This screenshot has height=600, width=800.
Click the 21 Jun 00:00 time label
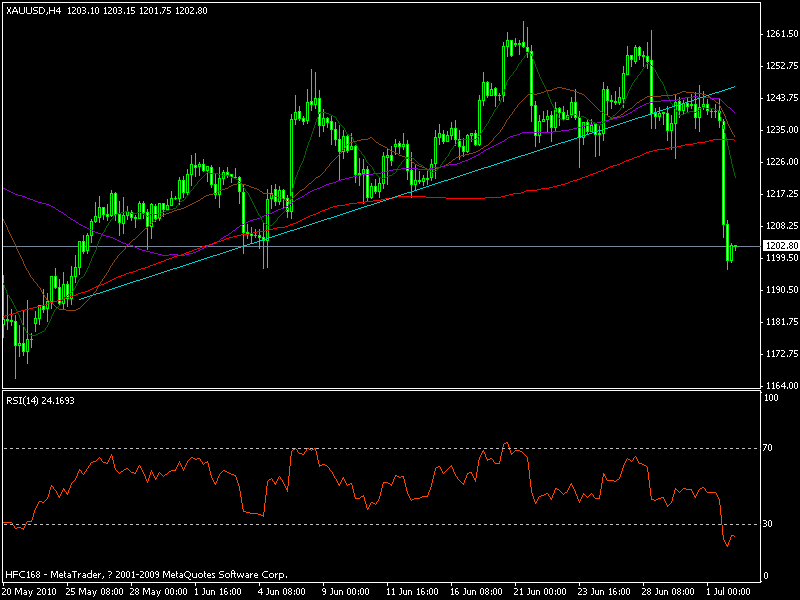point(540,592)
